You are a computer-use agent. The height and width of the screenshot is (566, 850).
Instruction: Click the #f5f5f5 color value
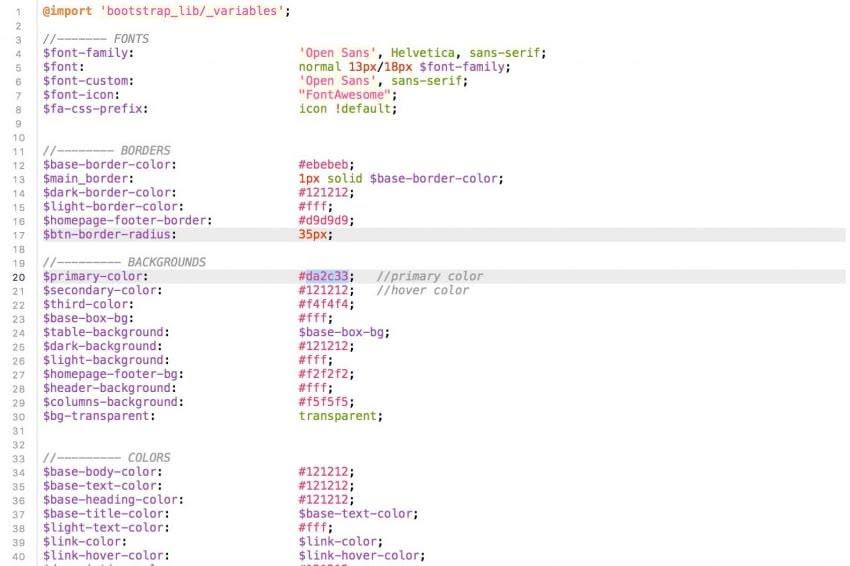point(326,402)
